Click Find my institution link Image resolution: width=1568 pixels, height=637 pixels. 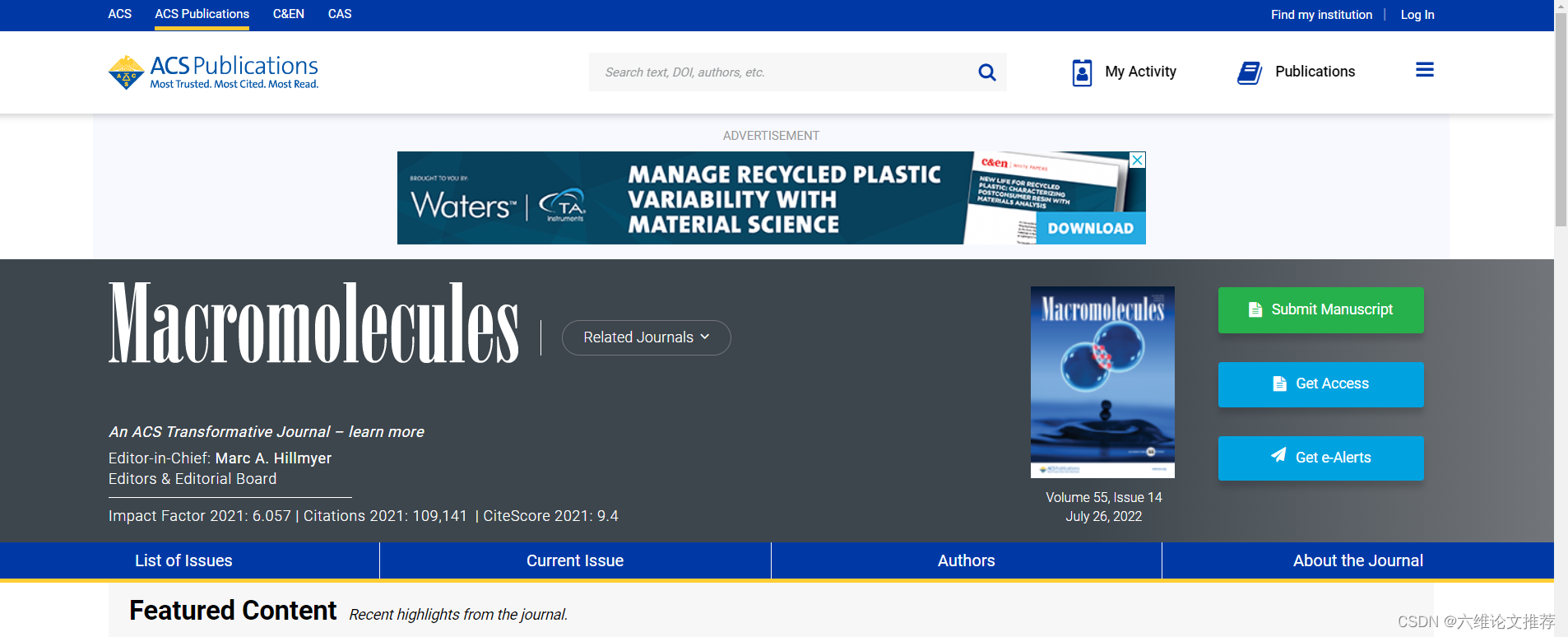pyautogui.click(x=1321, y=15)
